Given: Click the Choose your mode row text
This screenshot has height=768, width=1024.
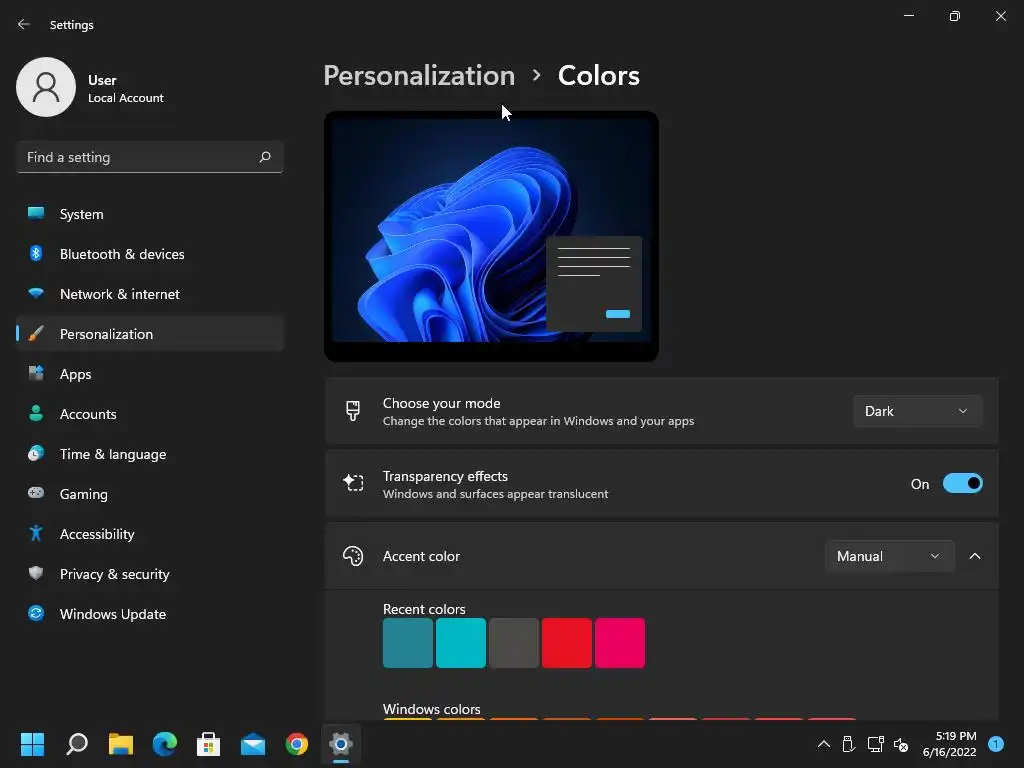Looking at the screenshot, I should coord(538,411).
